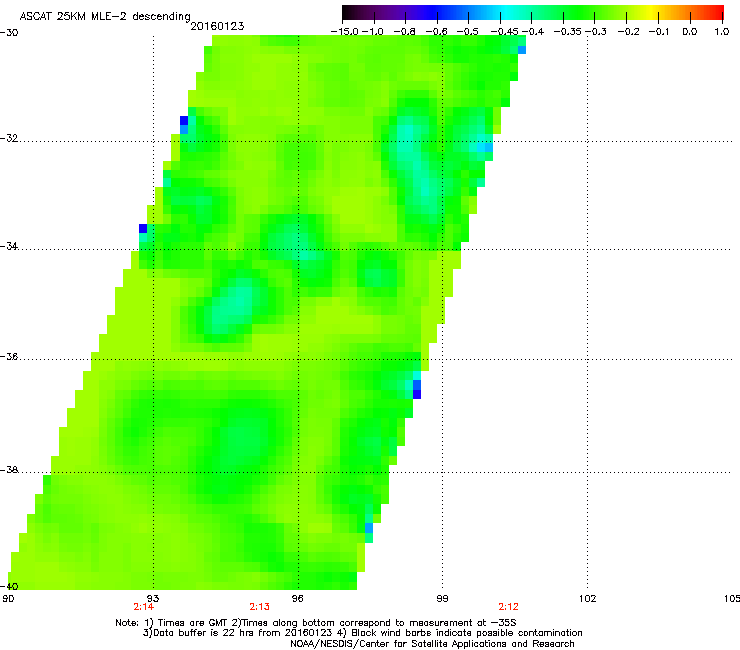Select the -0.3 color scale value
Viewport: 740px width, 650px height.
[597, 32]
